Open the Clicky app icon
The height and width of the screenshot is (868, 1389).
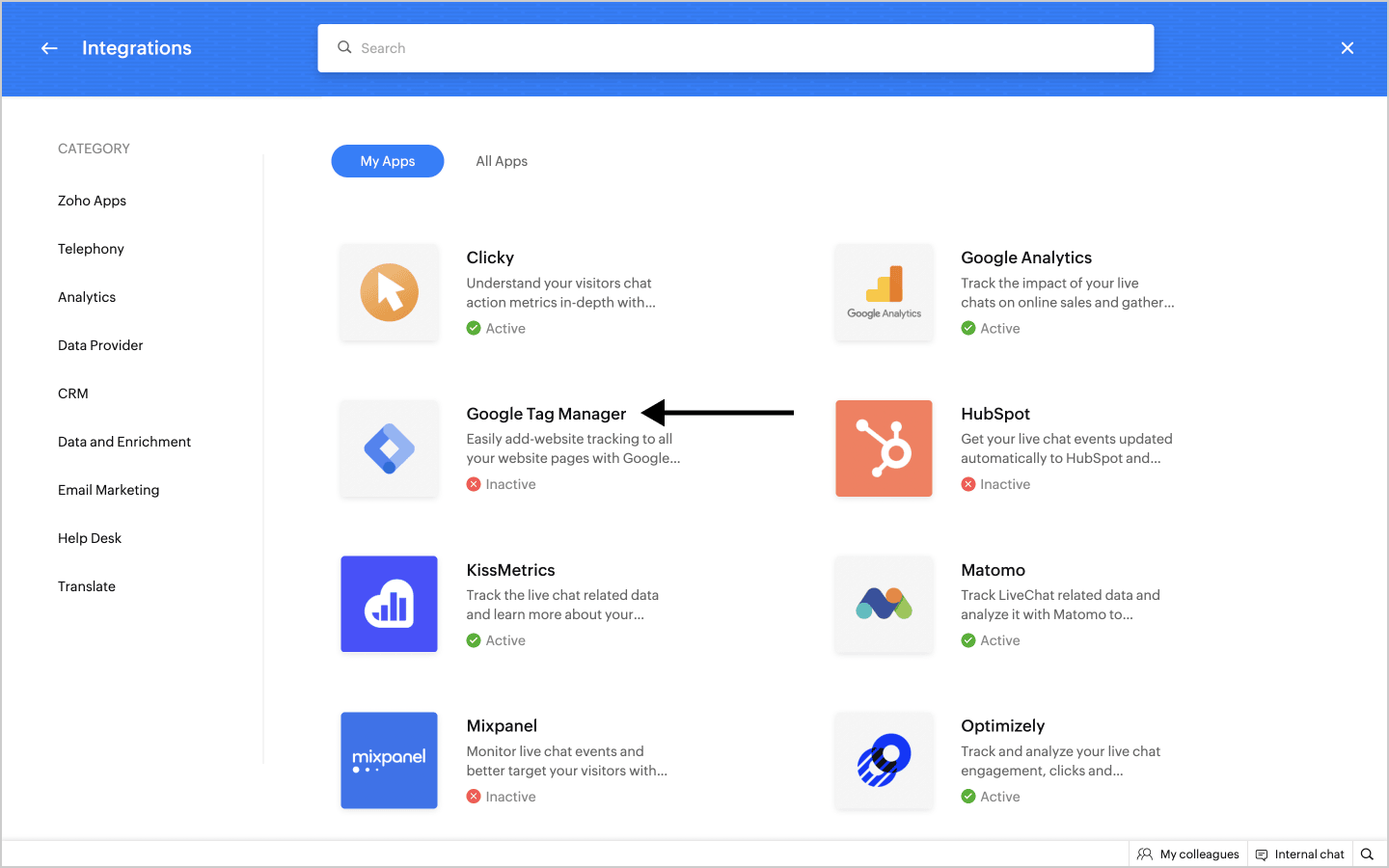390,292
